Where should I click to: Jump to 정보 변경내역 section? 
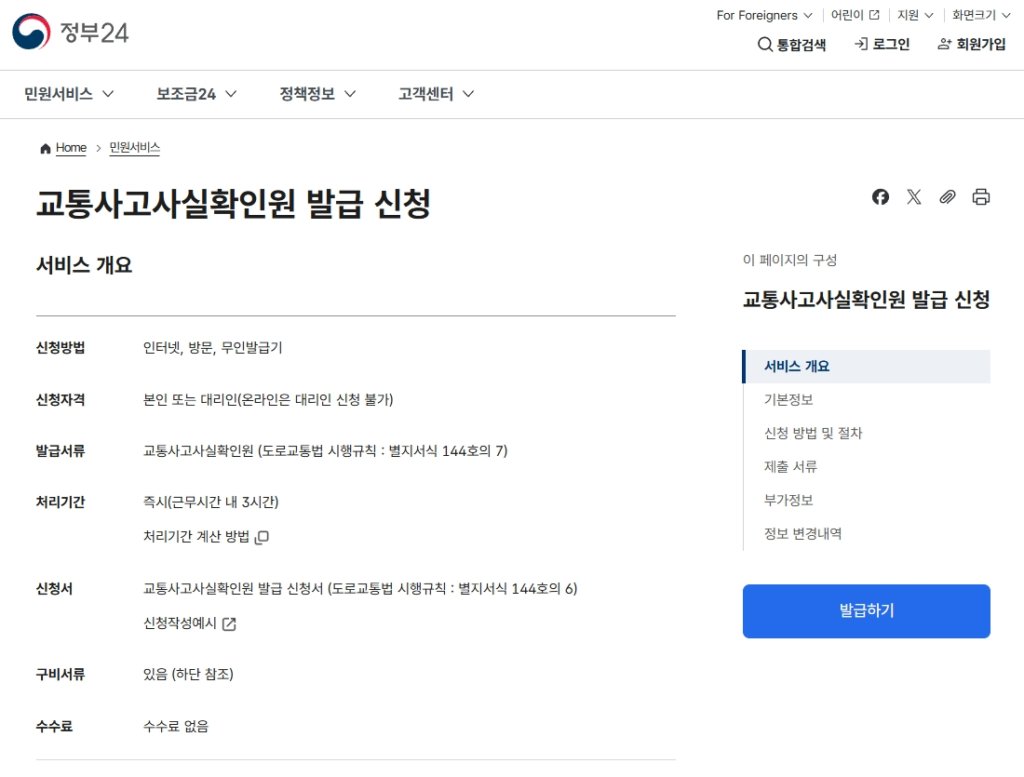pos(803,533)
